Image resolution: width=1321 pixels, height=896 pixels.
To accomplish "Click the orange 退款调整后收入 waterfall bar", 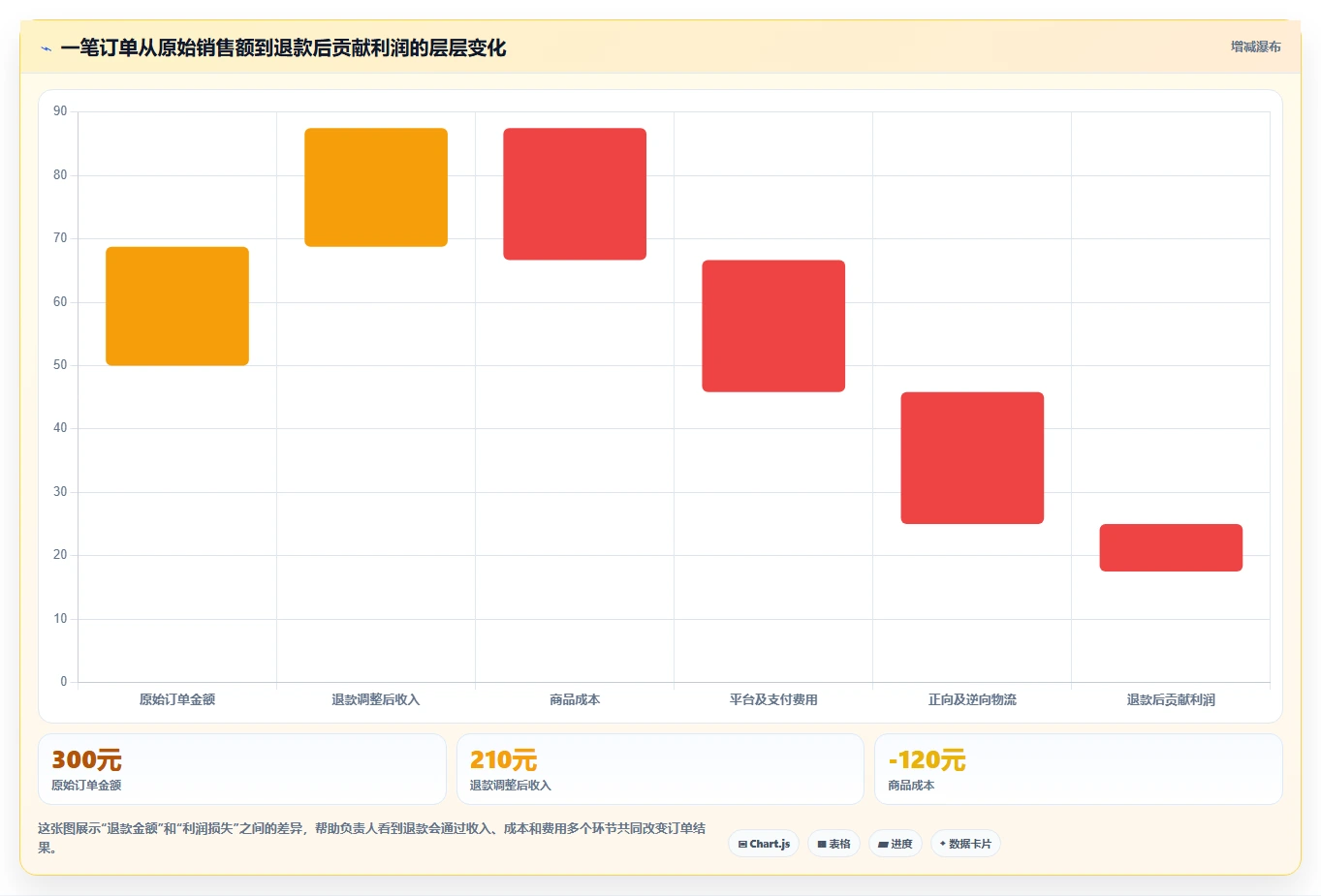I will 376,187.
